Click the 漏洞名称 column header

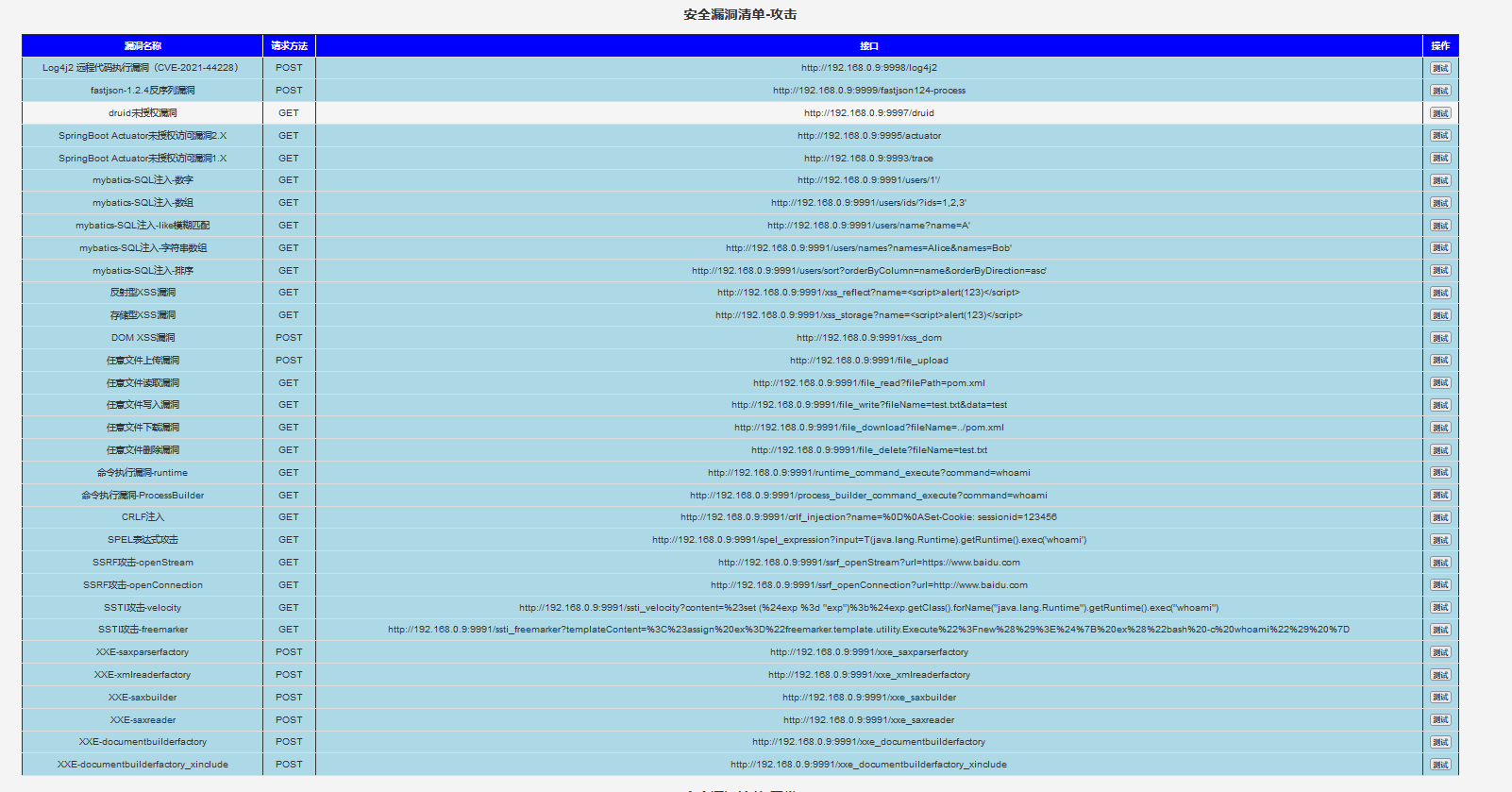[143, 45]
